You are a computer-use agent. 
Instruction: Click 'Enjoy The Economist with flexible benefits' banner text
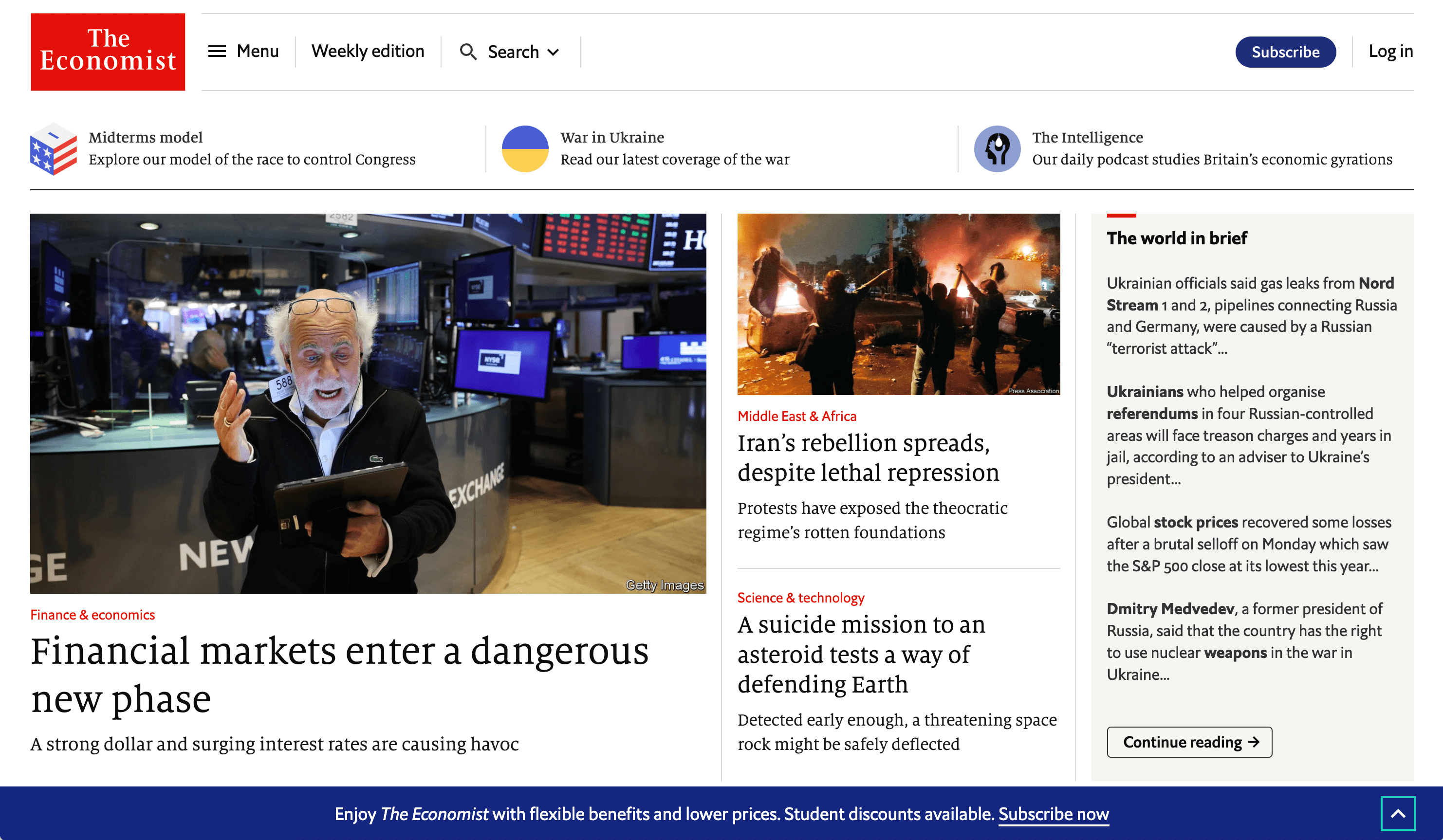point(664,814)
